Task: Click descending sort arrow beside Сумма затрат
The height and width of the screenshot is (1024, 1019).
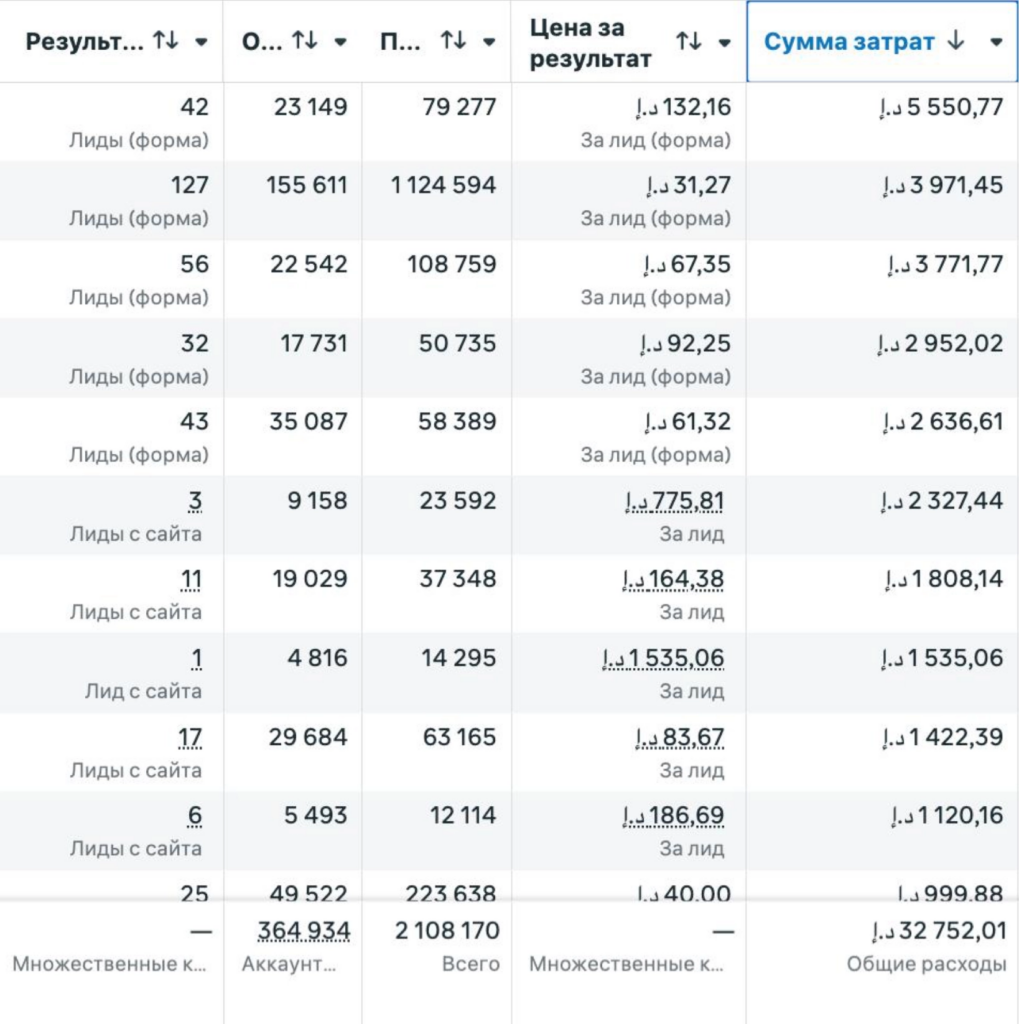Action: pos(956,41)
